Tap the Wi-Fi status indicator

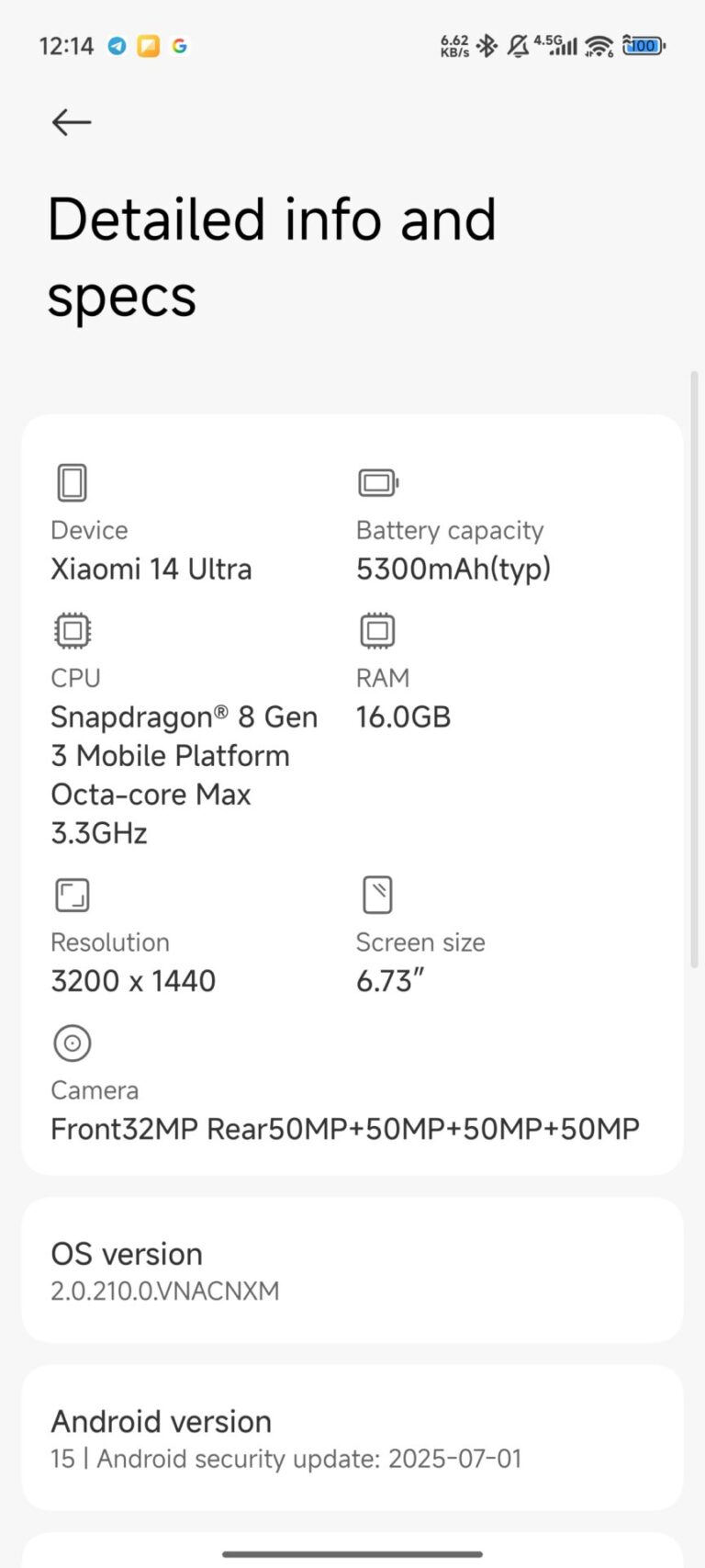[599, 45]
